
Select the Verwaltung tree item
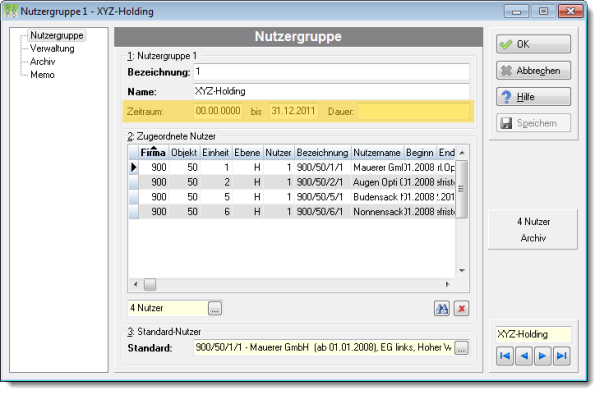[x=52, y=49]
